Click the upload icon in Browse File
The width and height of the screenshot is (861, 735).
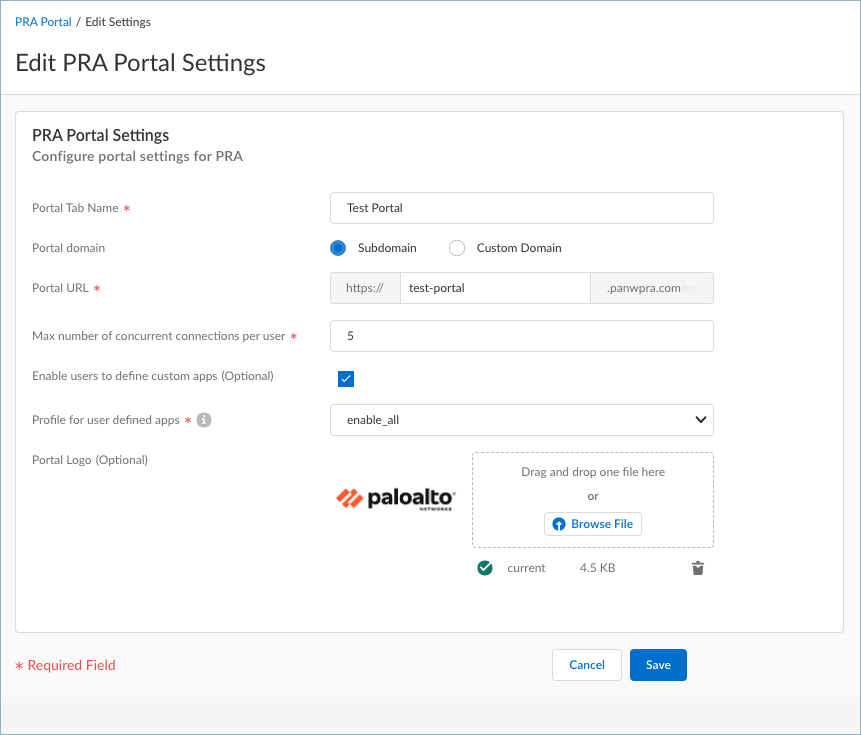(559, 524)
